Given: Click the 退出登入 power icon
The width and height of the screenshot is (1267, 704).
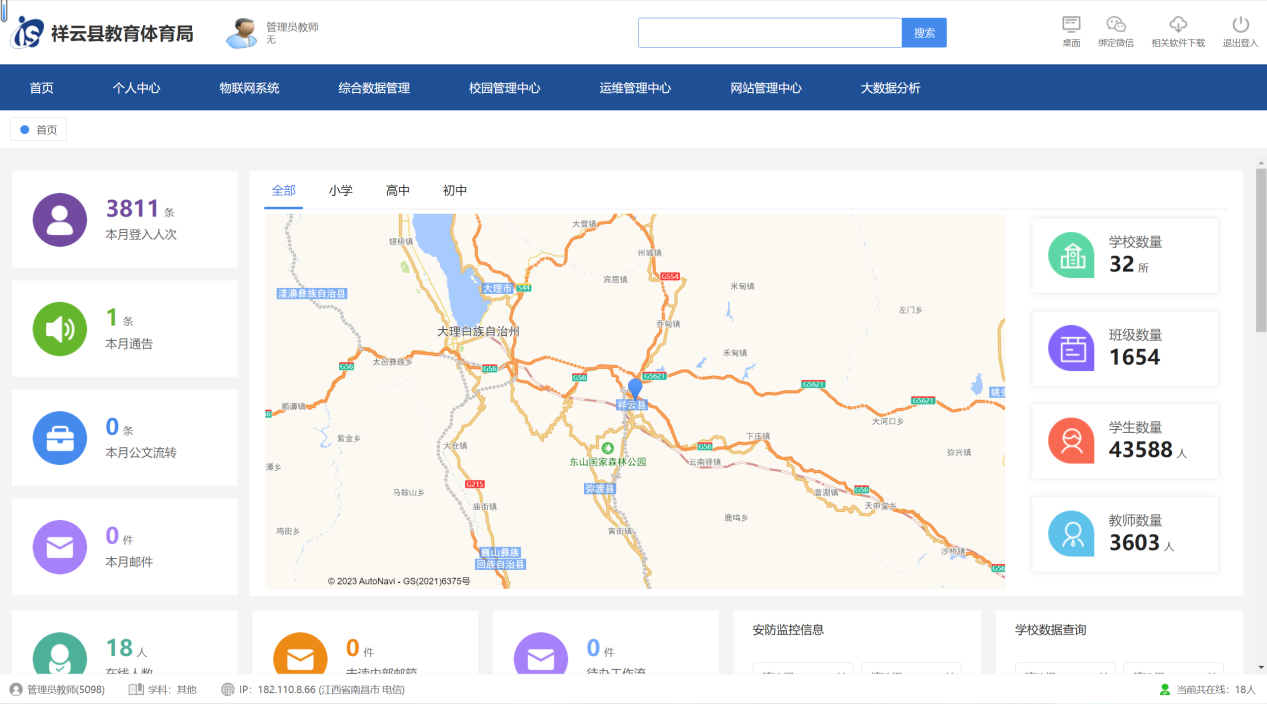Looking at the screenshot, I should (1240, 25).
